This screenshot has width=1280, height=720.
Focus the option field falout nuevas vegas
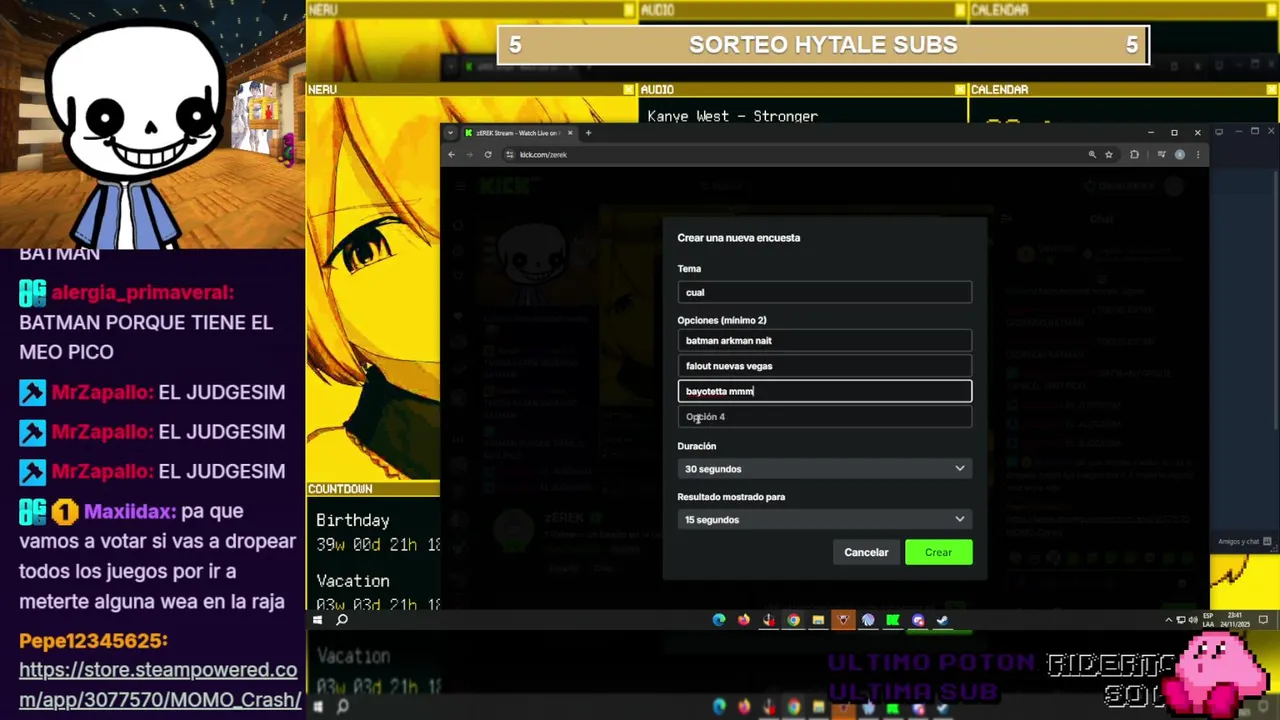tap(825, 366)
